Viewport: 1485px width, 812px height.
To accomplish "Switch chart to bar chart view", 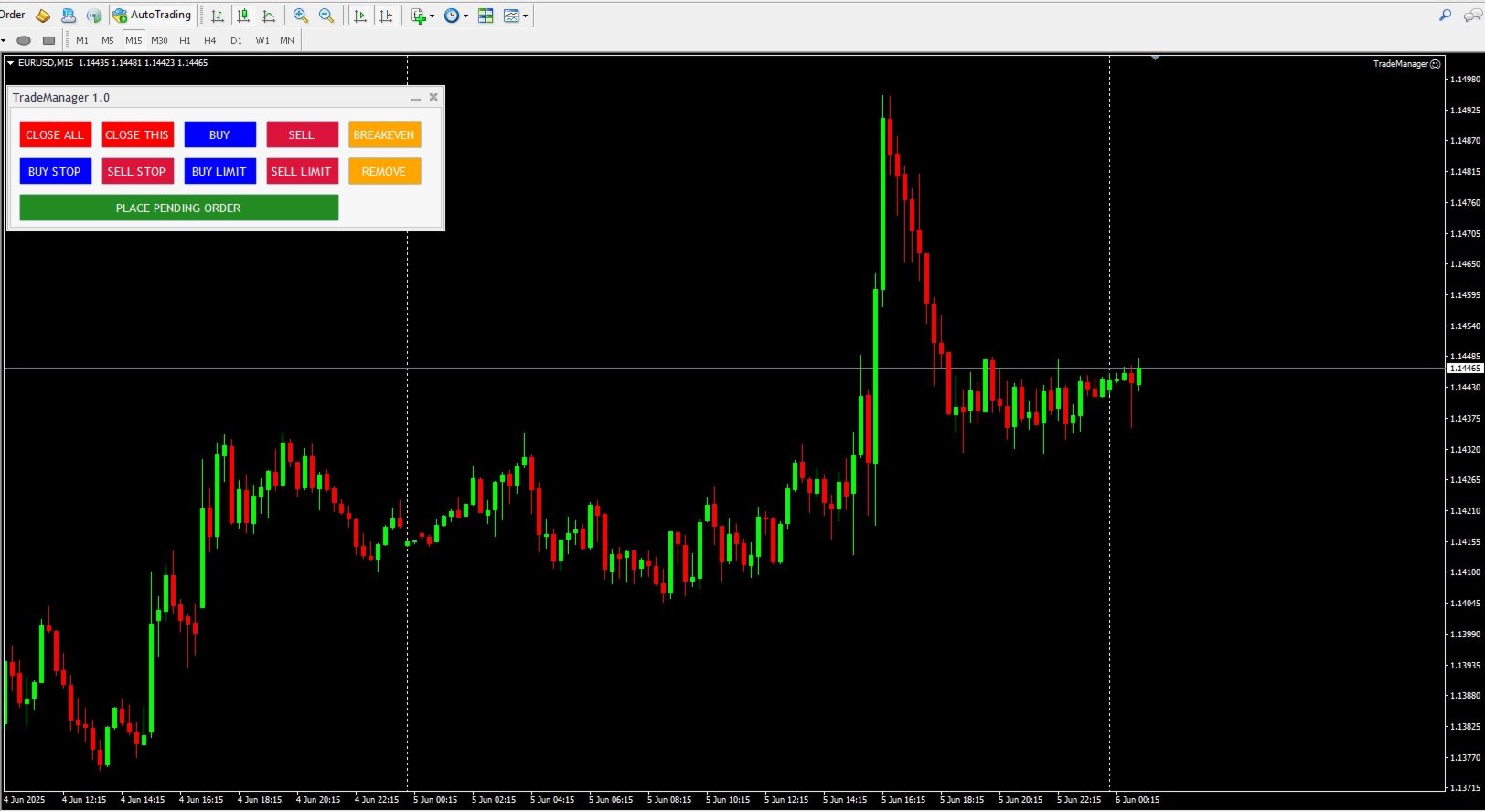I will click(x=218, y=16).
